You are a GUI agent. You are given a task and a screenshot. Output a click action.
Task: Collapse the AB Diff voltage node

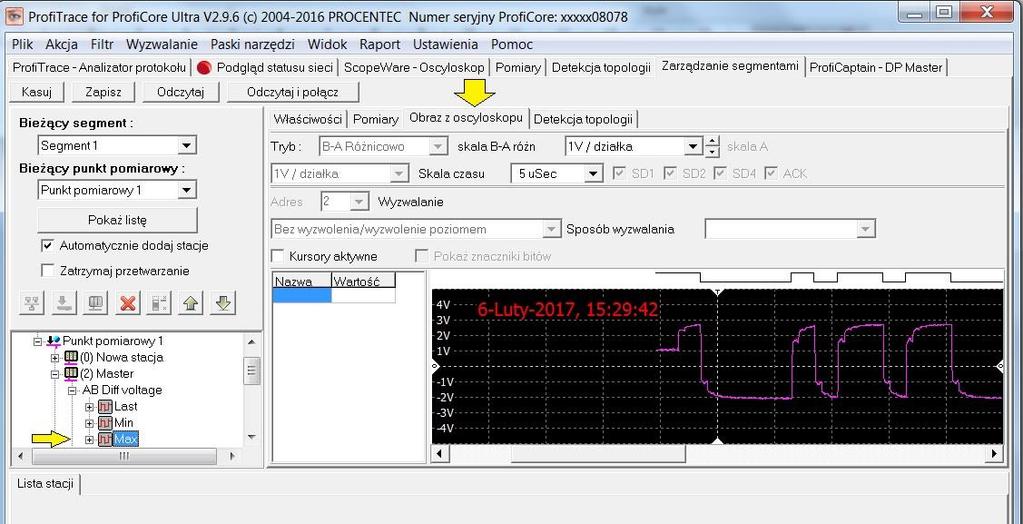tap(72, 390)
